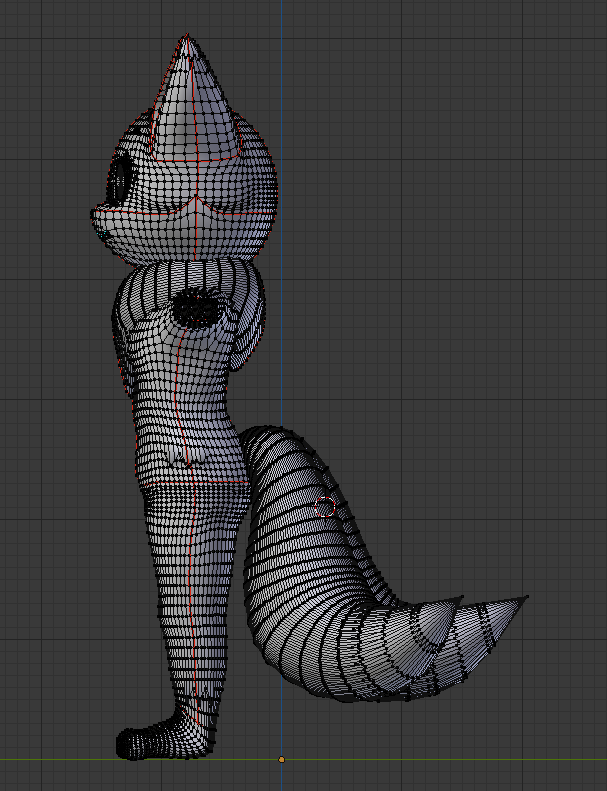
Task: Select the vertex at the ear tip
Action: tap(187, 35)
